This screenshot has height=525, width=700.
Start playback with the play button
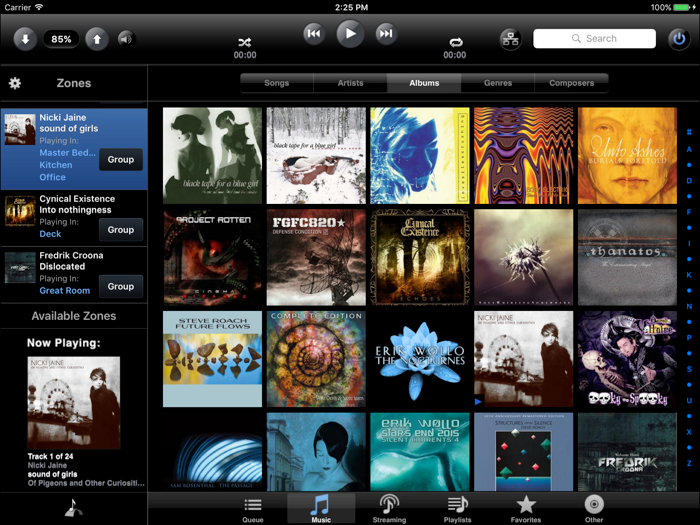coord(350,33)
